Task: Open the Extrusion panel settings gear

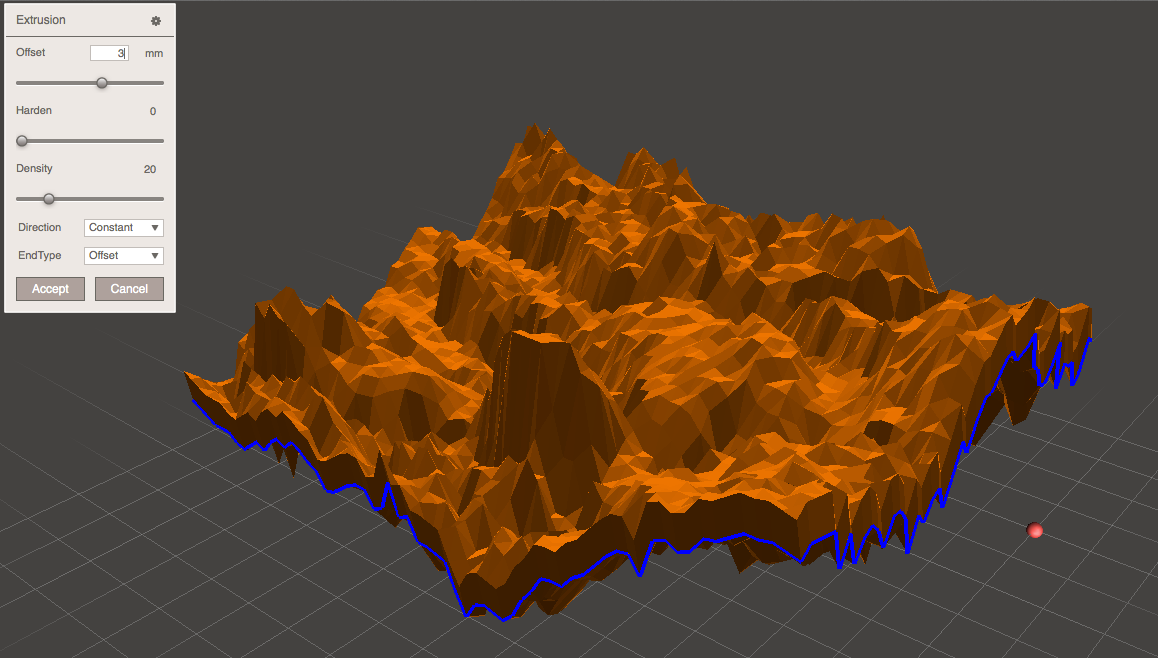Action: pyautogui.click(x=155, y=20)
